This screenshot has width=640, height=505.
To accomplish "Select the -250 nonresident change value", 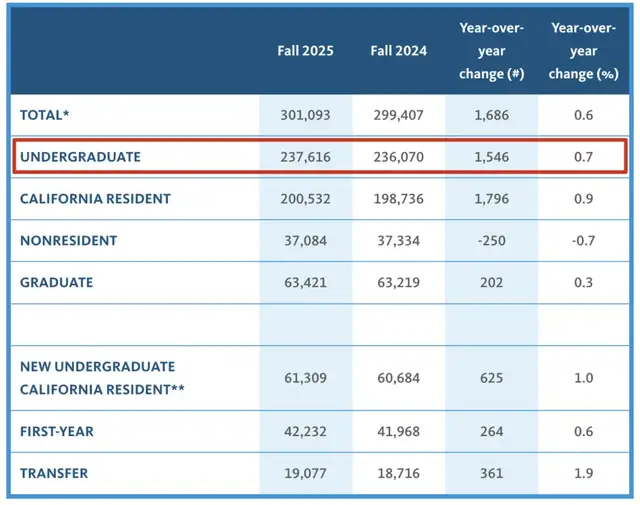I will (491, 241).
